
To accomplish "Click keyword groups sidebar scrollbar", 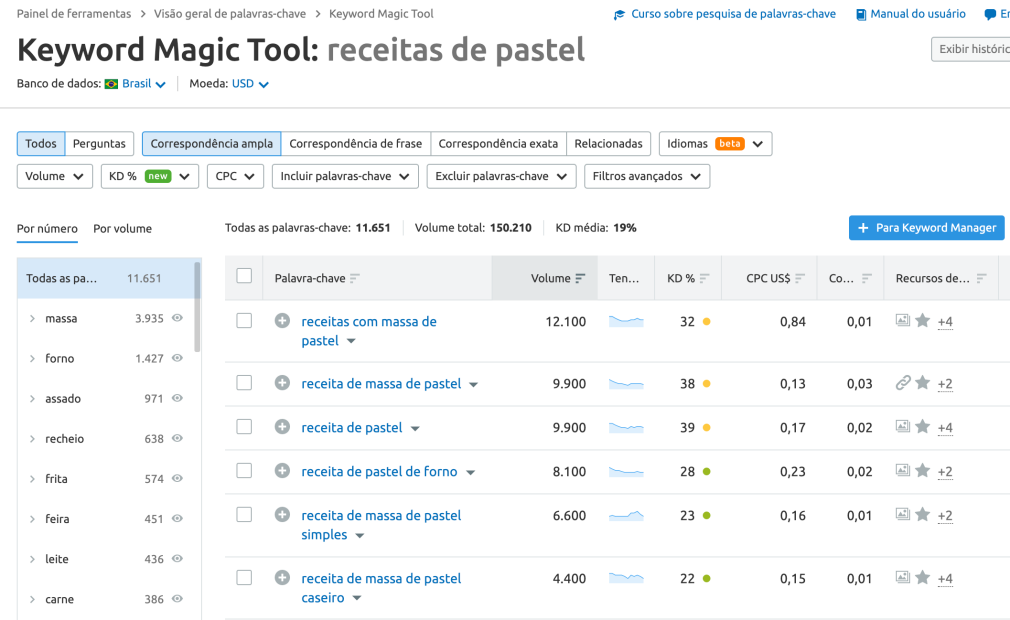I will 197,308.
